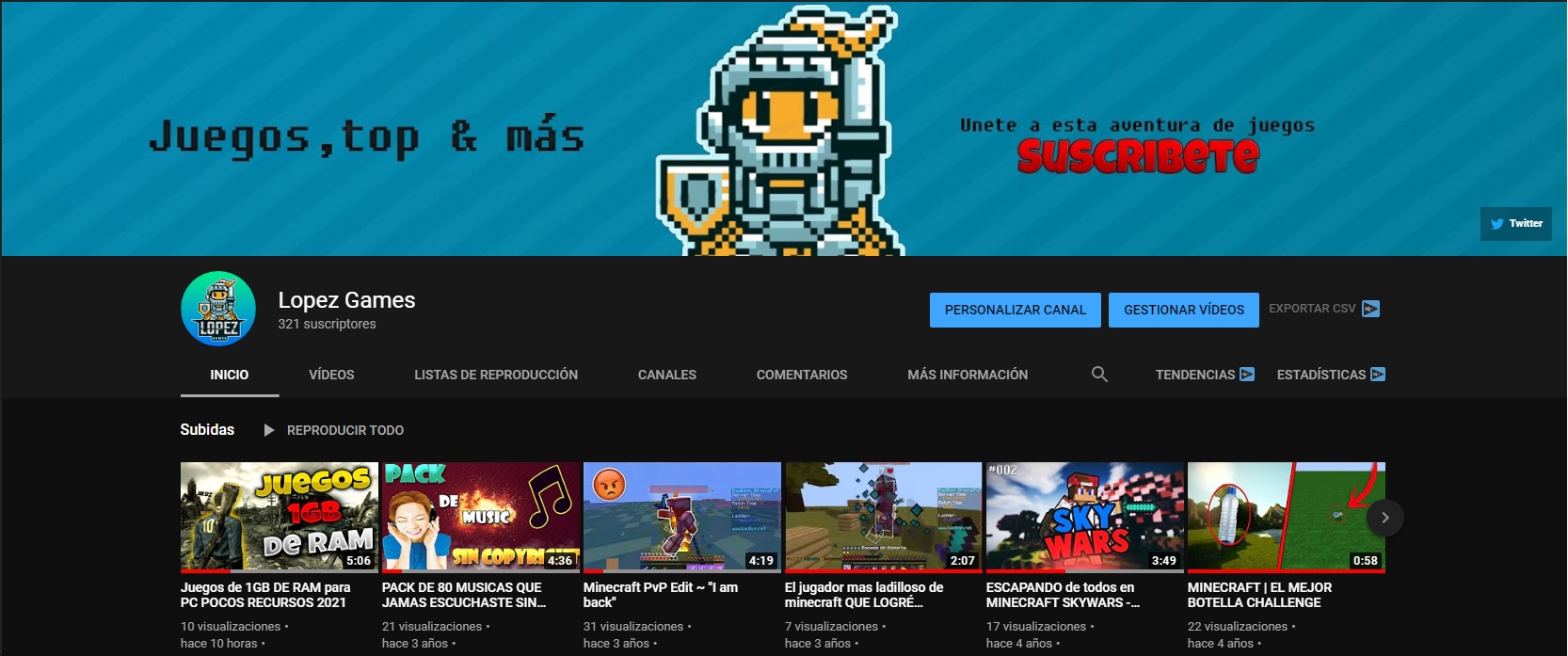This screenshot has height=656, width=1568.
Task: Click the 4:36 duration badge
Action: [560, 560]
